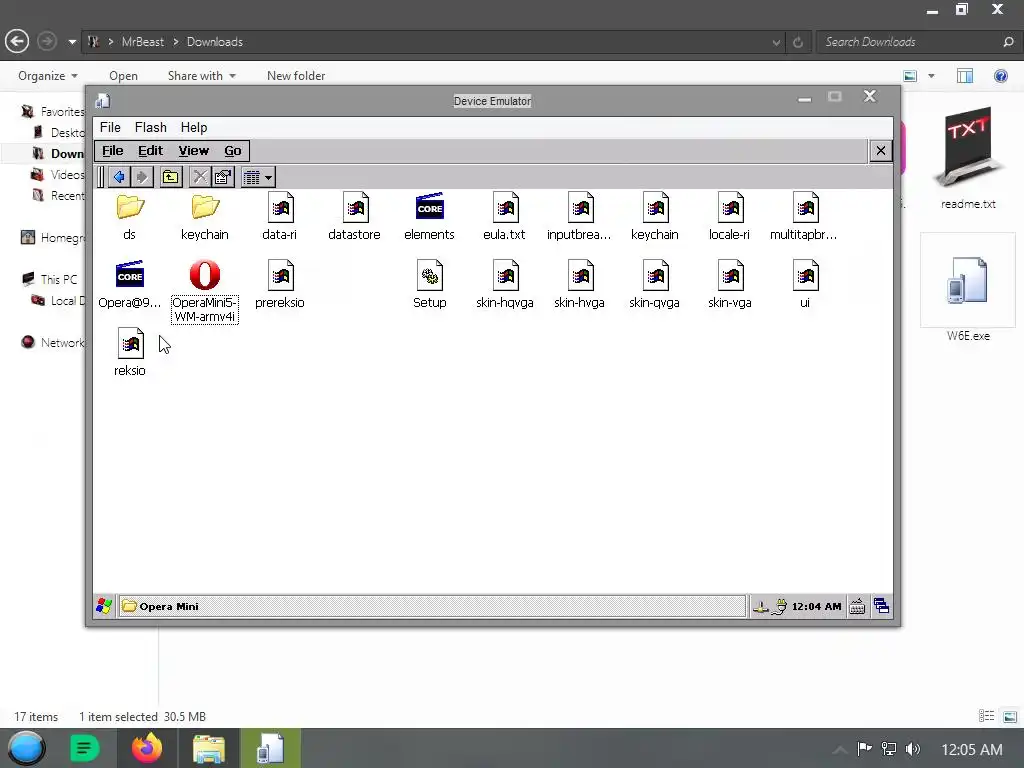The height and width of the screenshot is (768, 1024).
Task: Click the emulator toolbar Forward arrow
Action: tap(142, 177)
